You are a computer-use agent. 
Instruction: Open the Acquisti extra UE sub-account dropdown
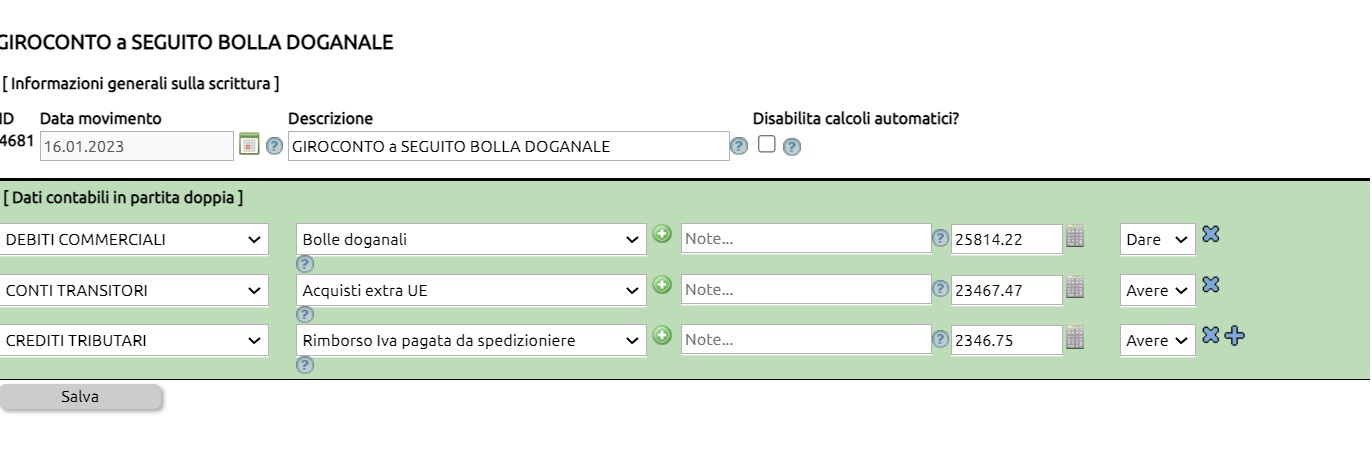coord(471,291)
